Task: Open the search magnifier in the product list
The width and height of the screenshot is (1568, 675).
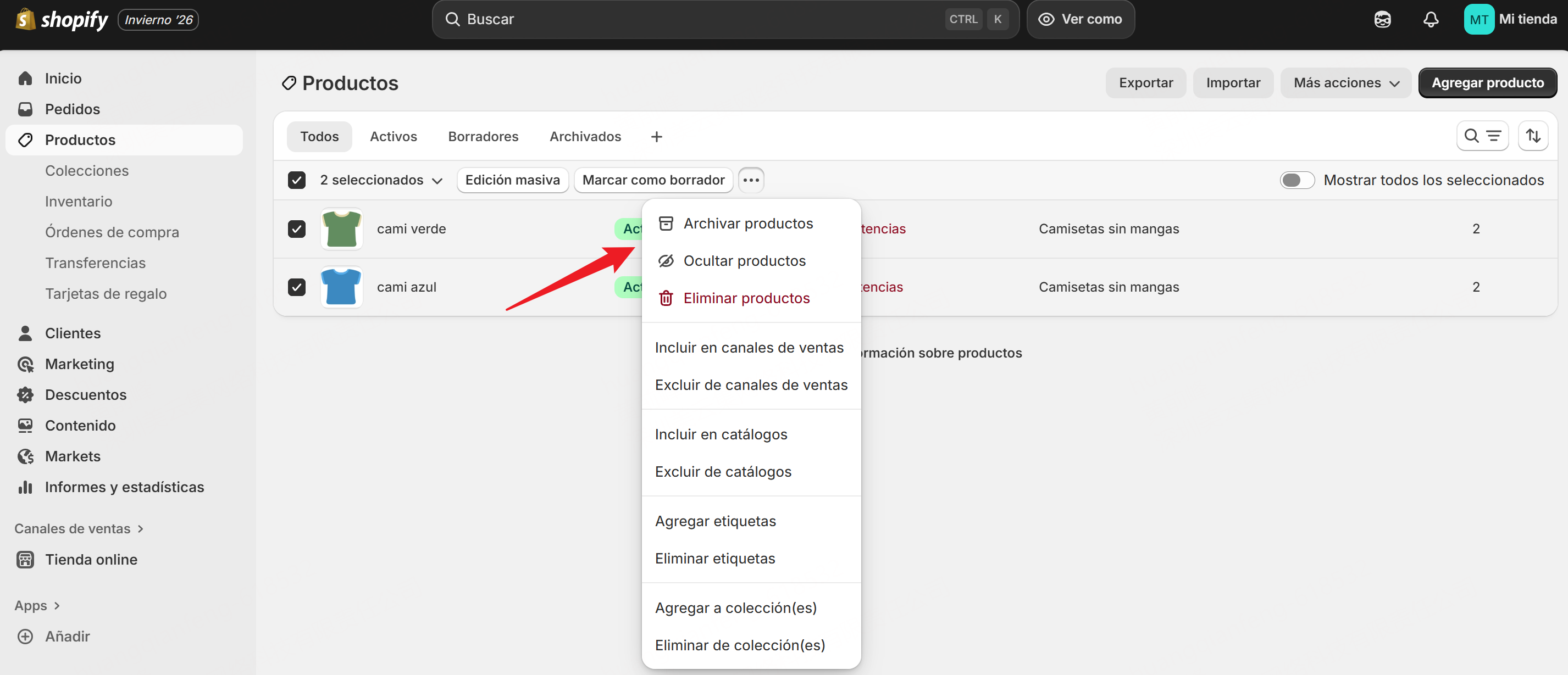Action: pyautogui.click(x=1471, y=136)
